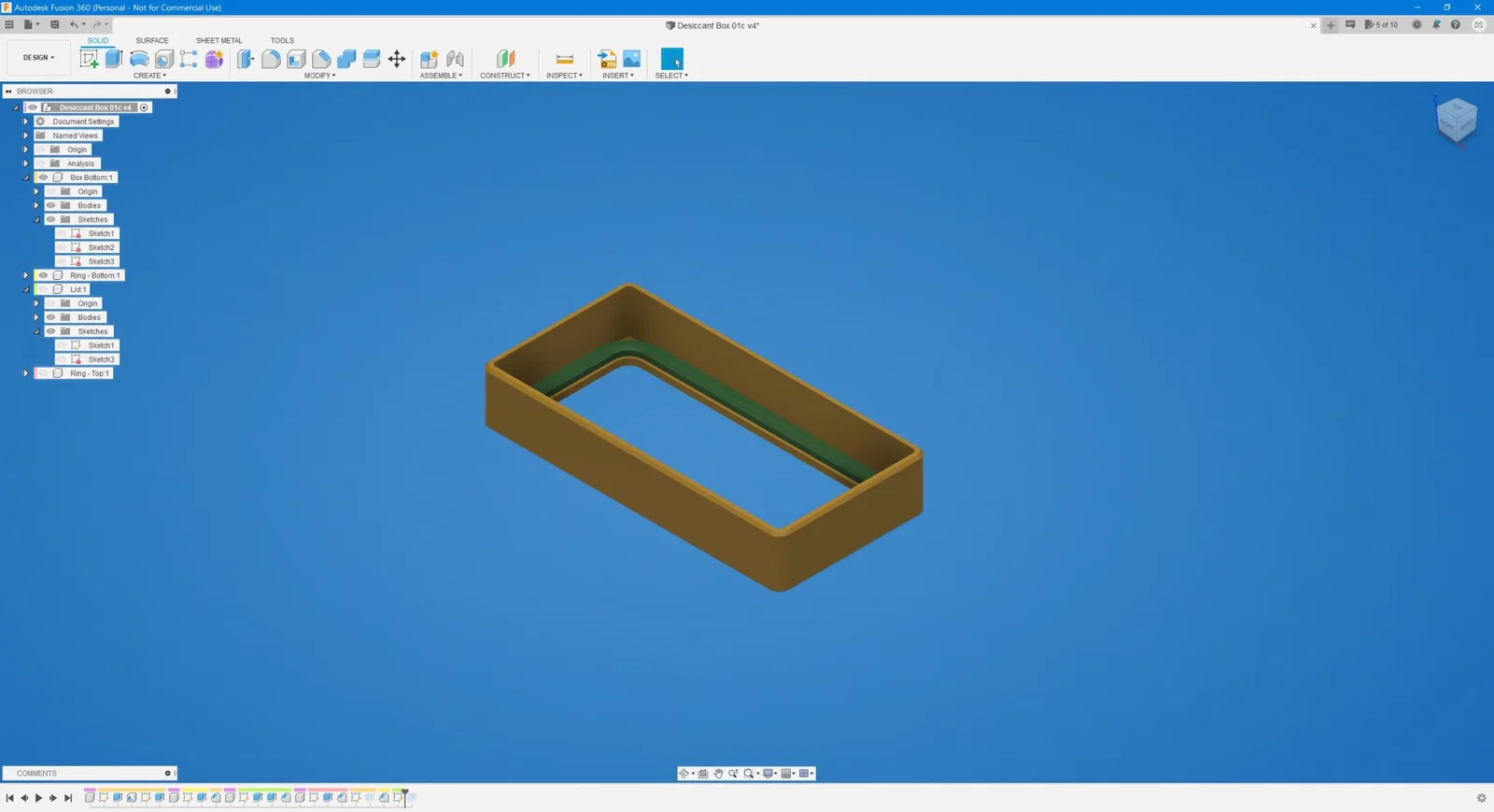Open the DESIGN workspace dropdown
Screen dimensions: 1494x812
(x=38, y=58)
